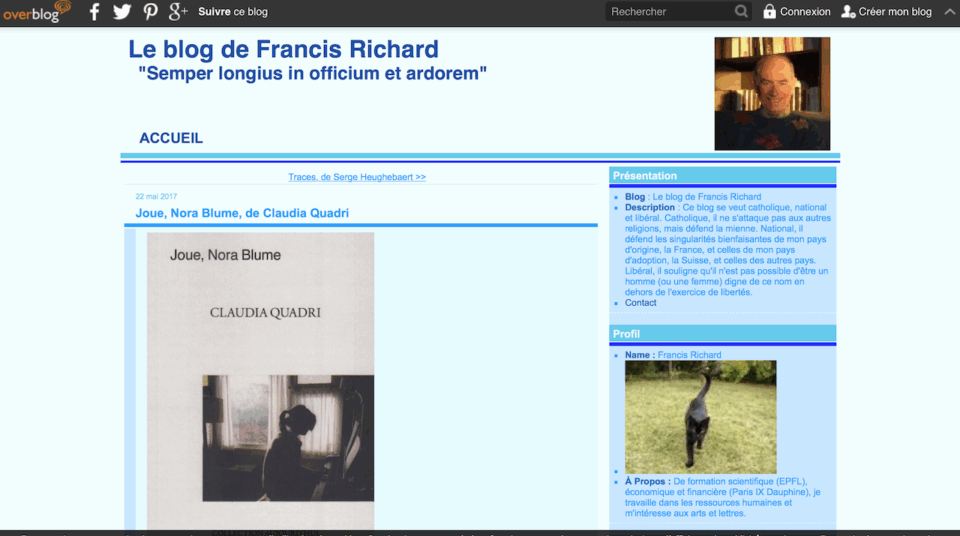Pin blog with Pinterest icon
This screenshot has width=960, height=536.
point(150,12)
